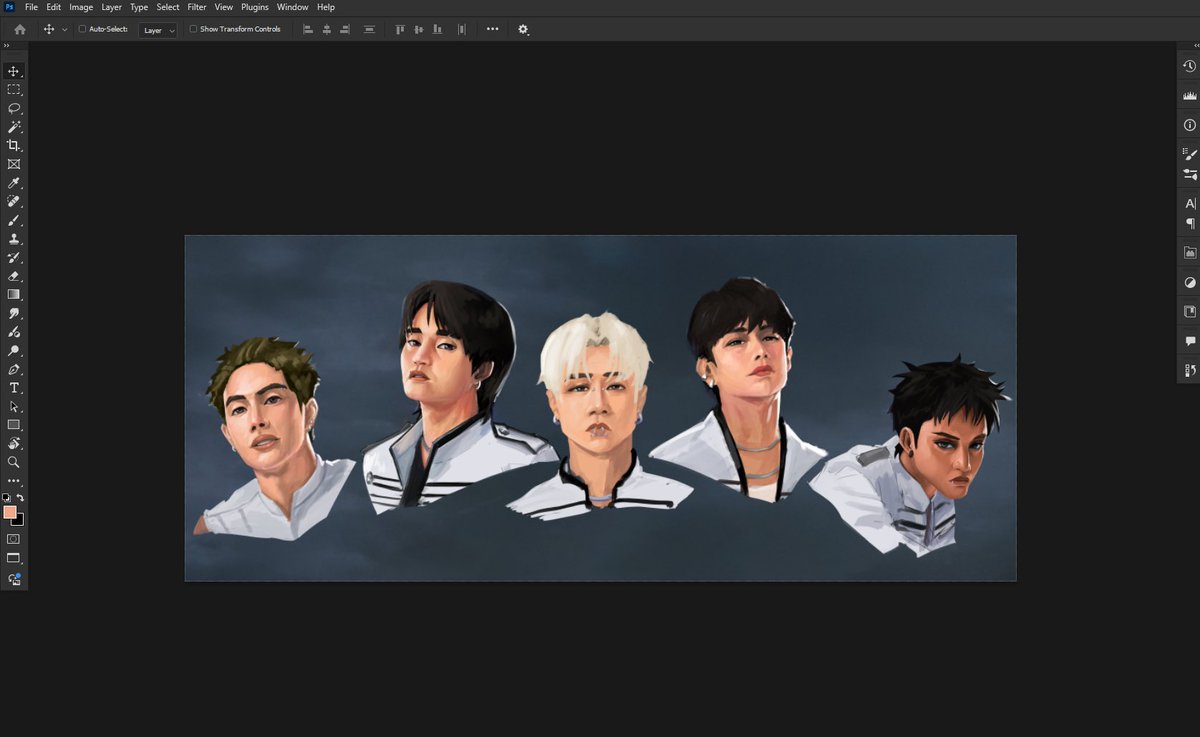Swap foreground and background colors

coord(20,498)
